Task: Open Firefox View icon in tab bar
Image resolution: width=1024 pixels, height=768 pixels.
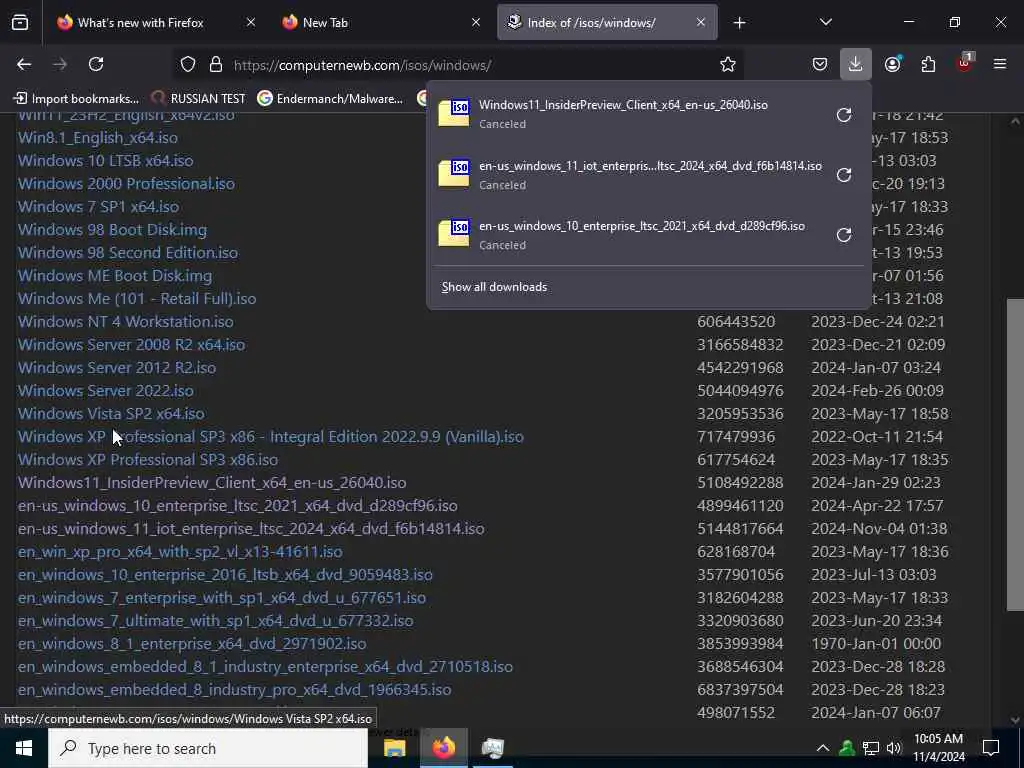Action: [x=20, y=23]
